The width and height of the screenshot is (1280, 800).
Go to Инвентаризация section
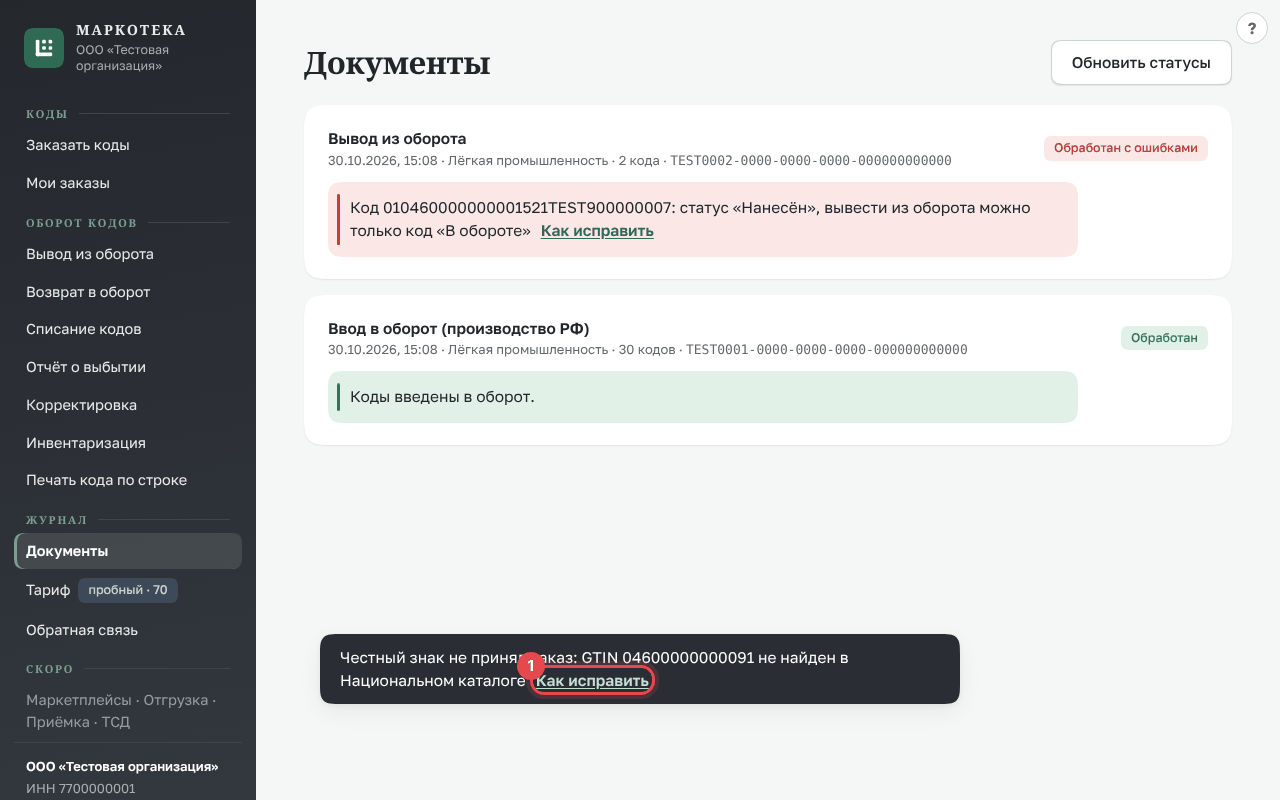(128, 443)
